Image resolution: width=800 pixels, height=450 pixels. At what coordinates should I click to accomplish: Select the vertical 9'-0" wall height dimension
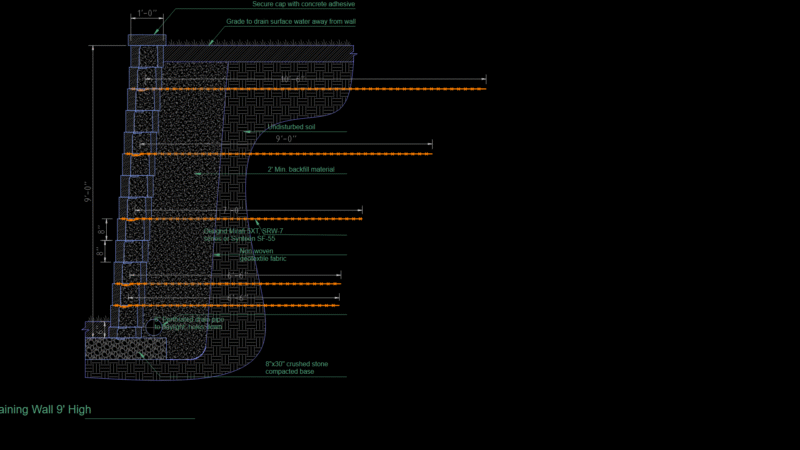click(x=88, y=192)
